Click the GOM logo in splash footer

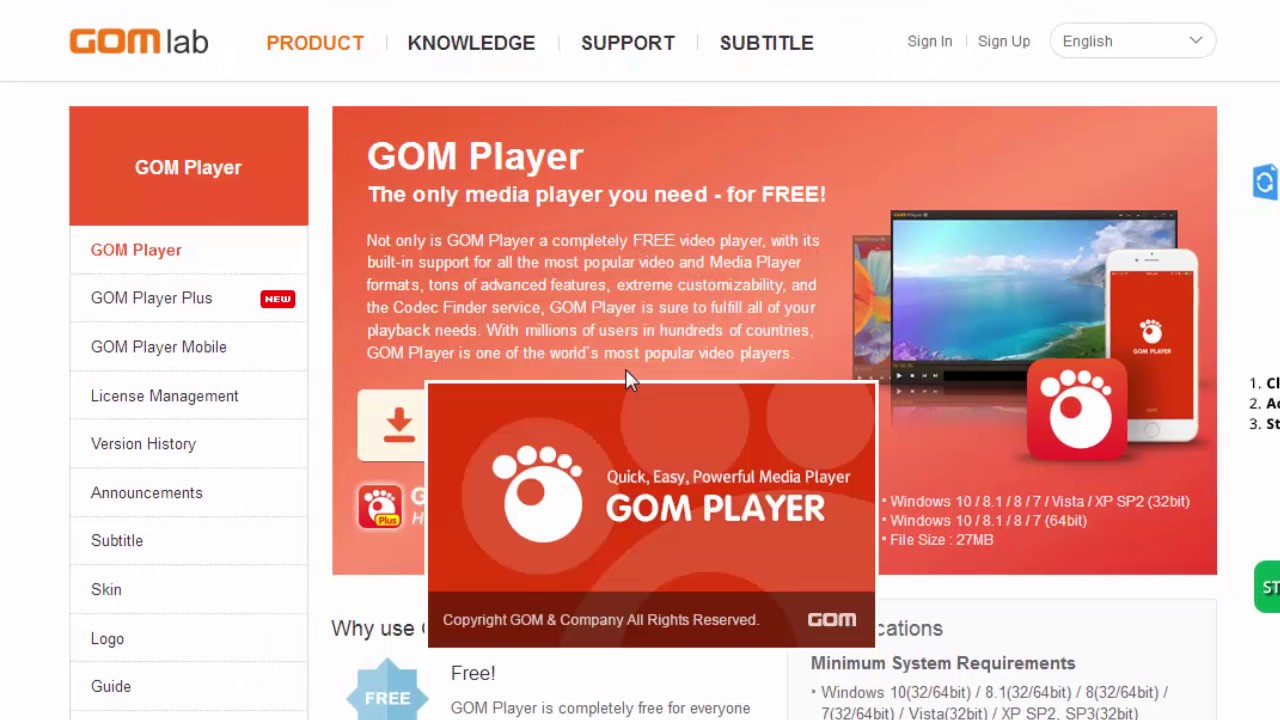(x=832, y=620)
